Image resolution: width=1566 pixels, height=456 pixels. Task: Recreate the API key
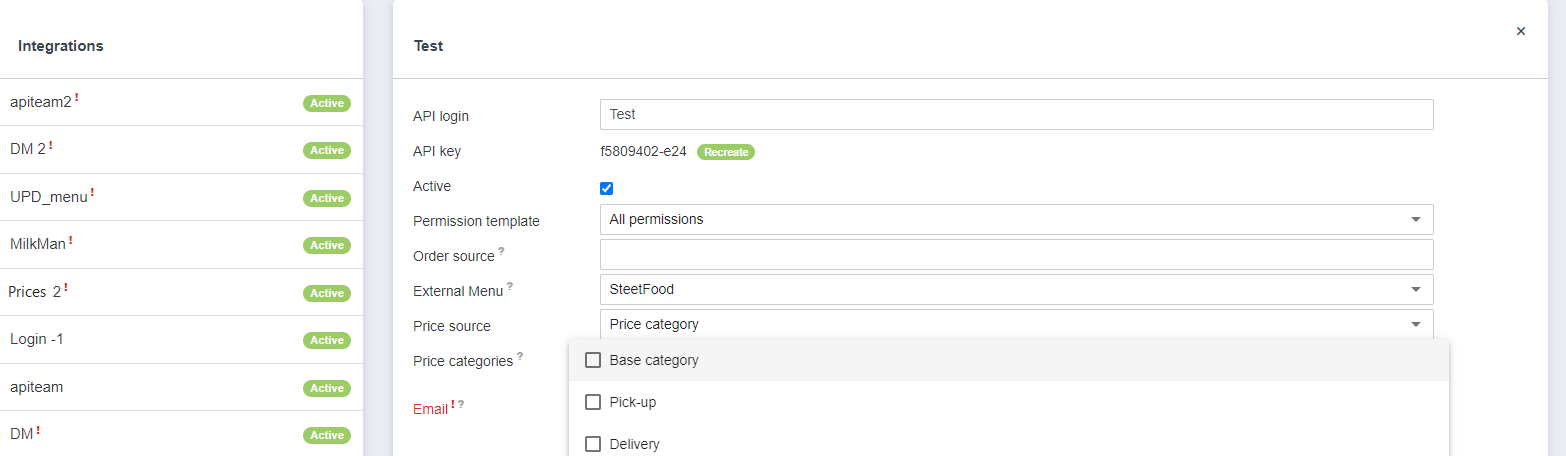click(x=725, y=152)
